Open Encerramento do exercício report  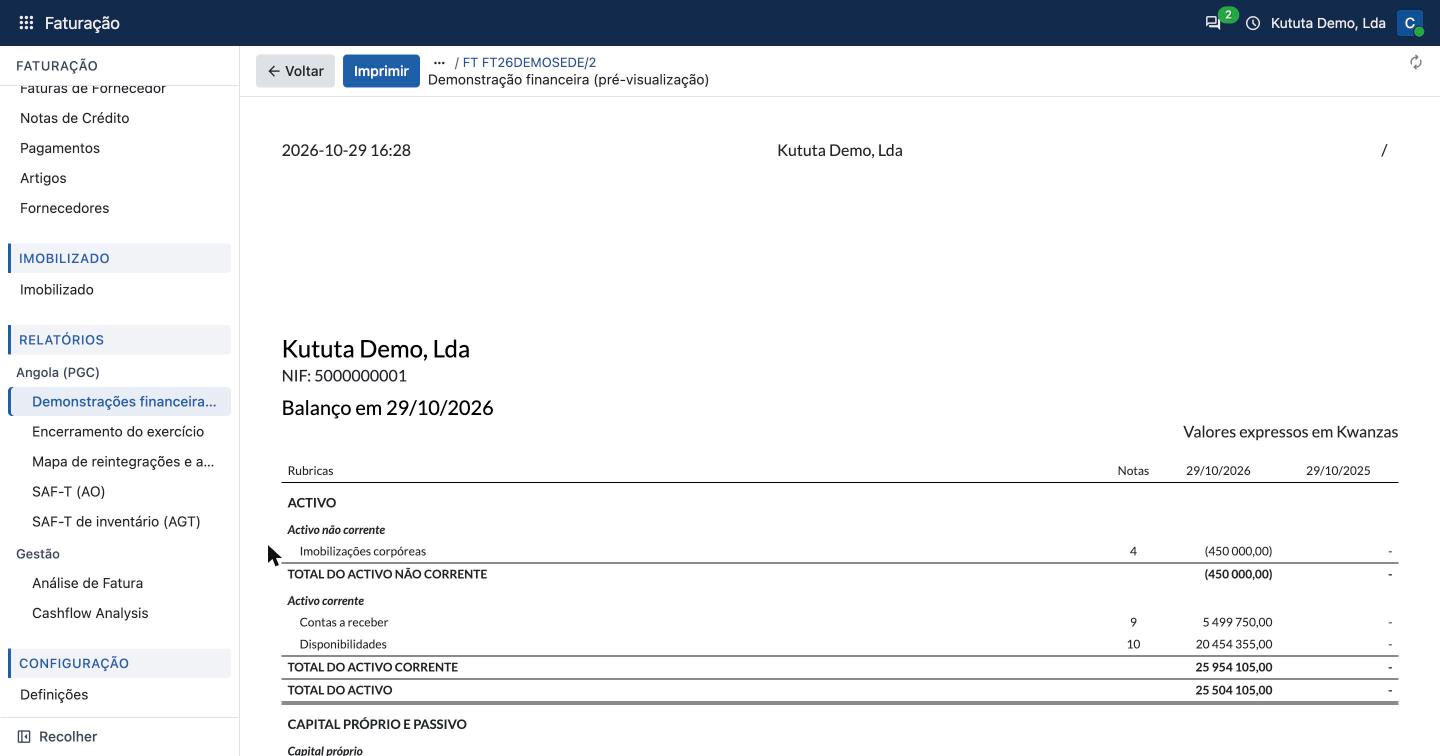[118, 432]
